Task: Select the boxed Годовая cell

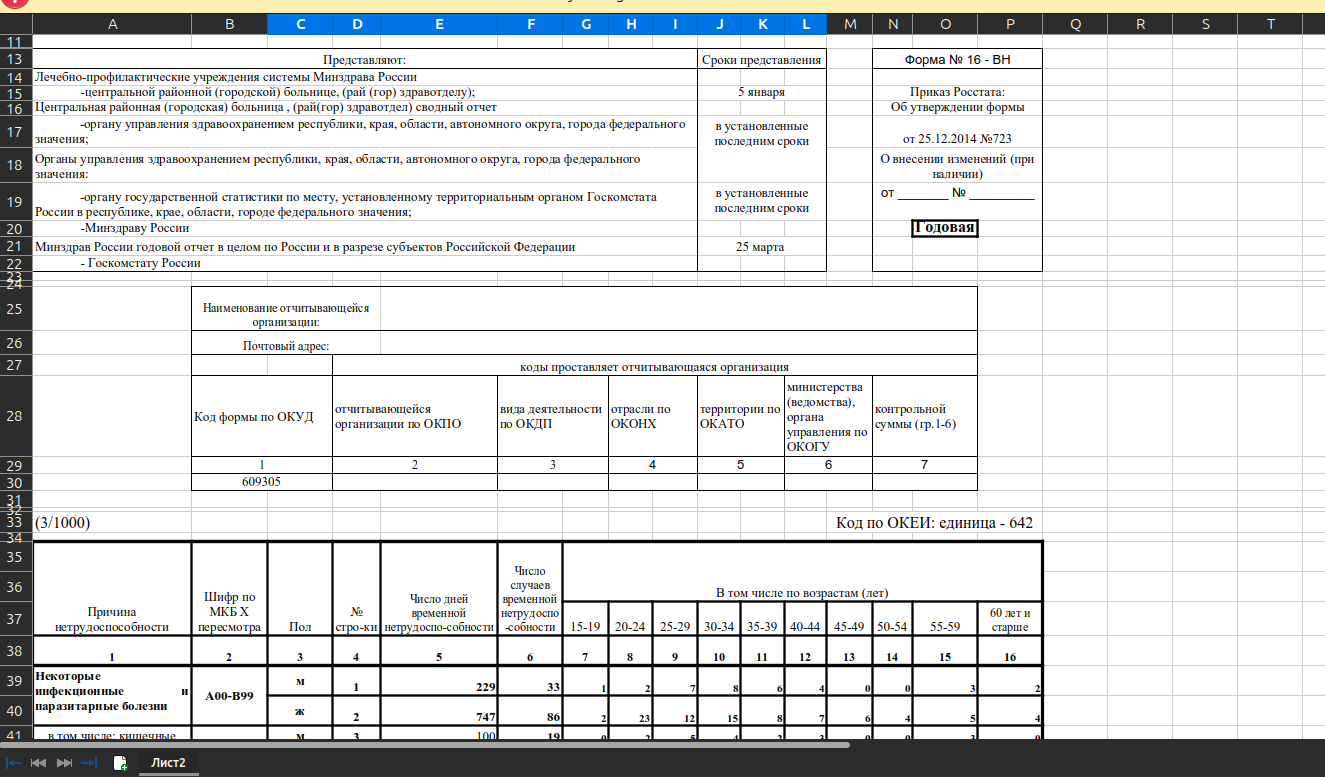Action: tap(944, 228)
